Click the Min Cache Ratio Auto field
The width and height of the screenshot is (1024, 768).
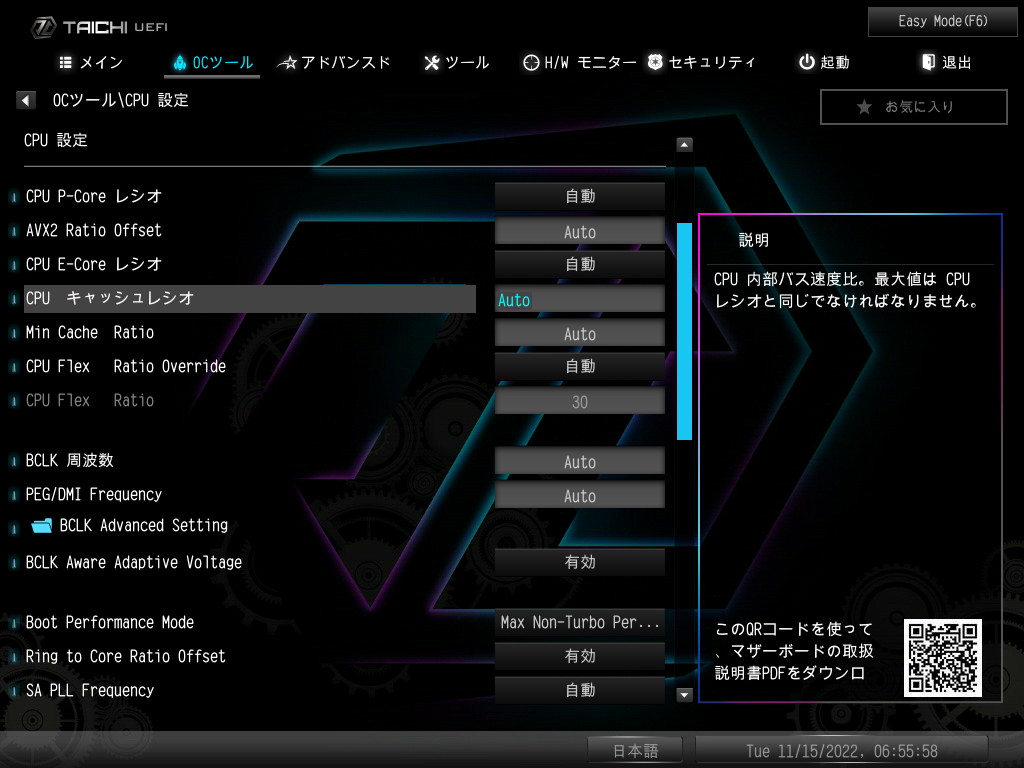click(579, 334)
